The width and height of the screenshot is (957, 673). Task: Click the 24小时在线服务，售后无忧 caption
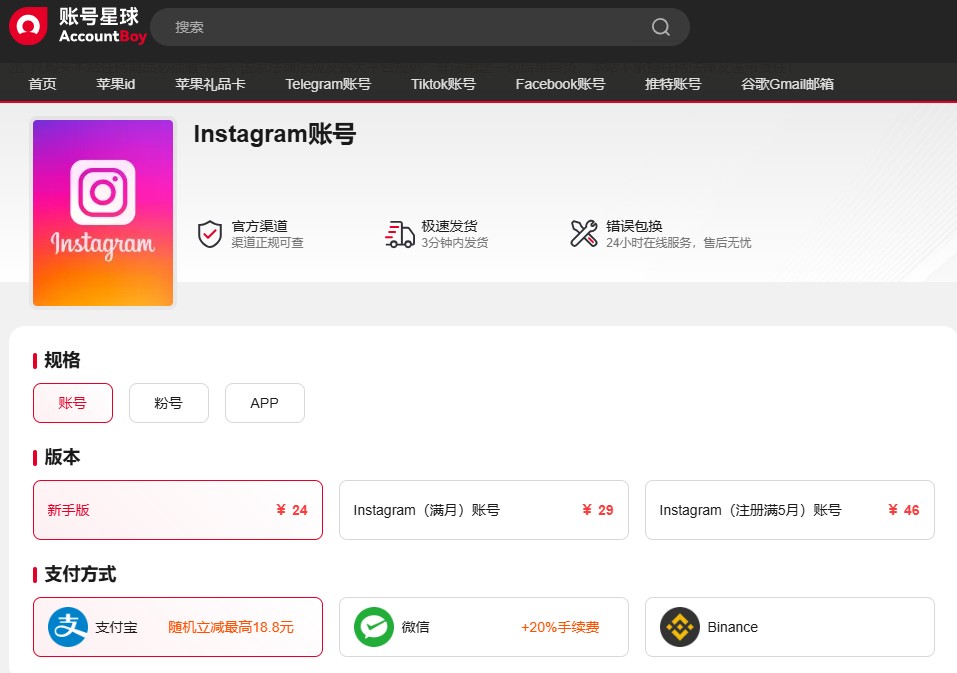click(679, 243)
